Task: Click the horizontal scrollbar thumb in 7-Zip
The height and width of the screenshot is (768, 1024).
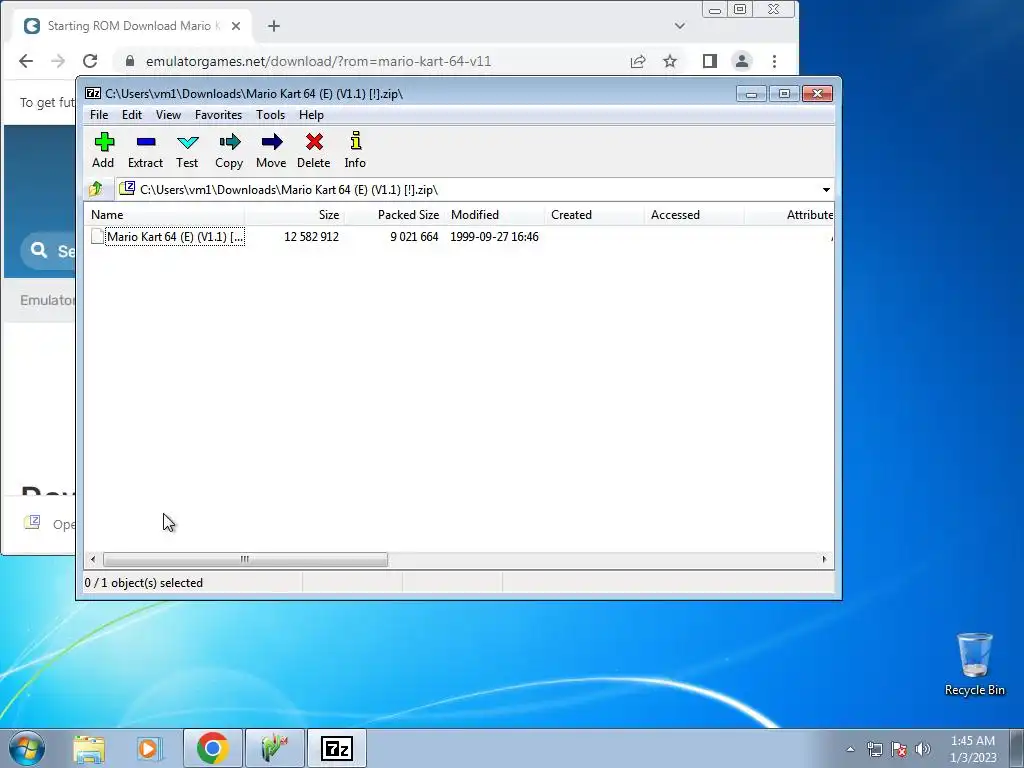Action: pyautogui.click(x=246, y=560)
